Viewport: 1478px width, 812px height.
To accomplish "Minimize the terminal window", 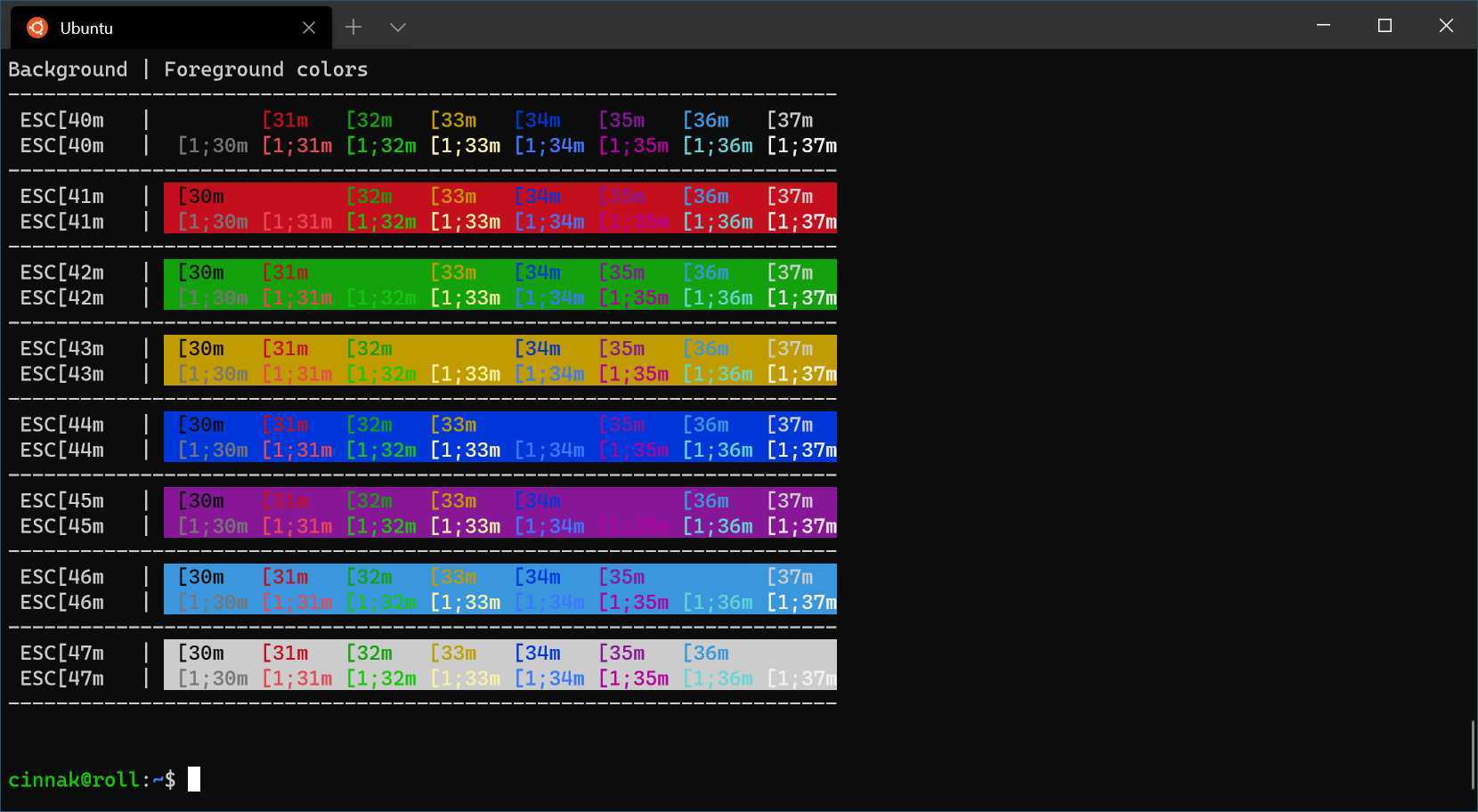I will [x=1323, y=26].
